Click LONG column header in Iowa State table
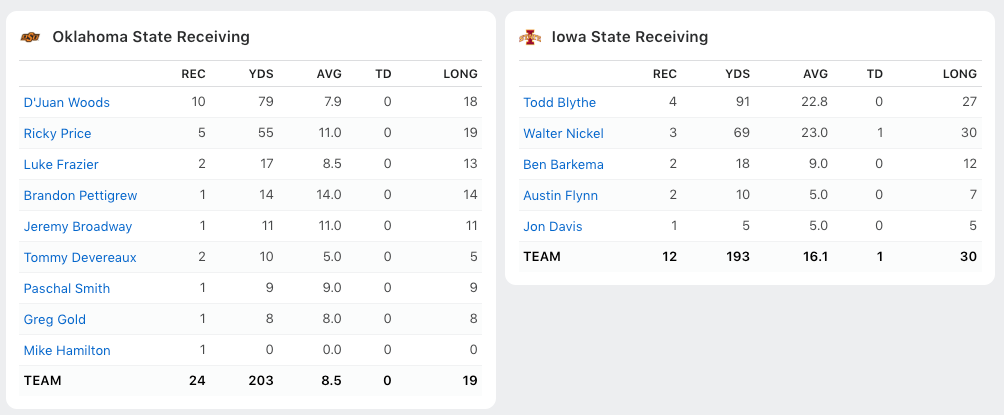Screen dimensions: 1004x415 [x=960, y=74]
